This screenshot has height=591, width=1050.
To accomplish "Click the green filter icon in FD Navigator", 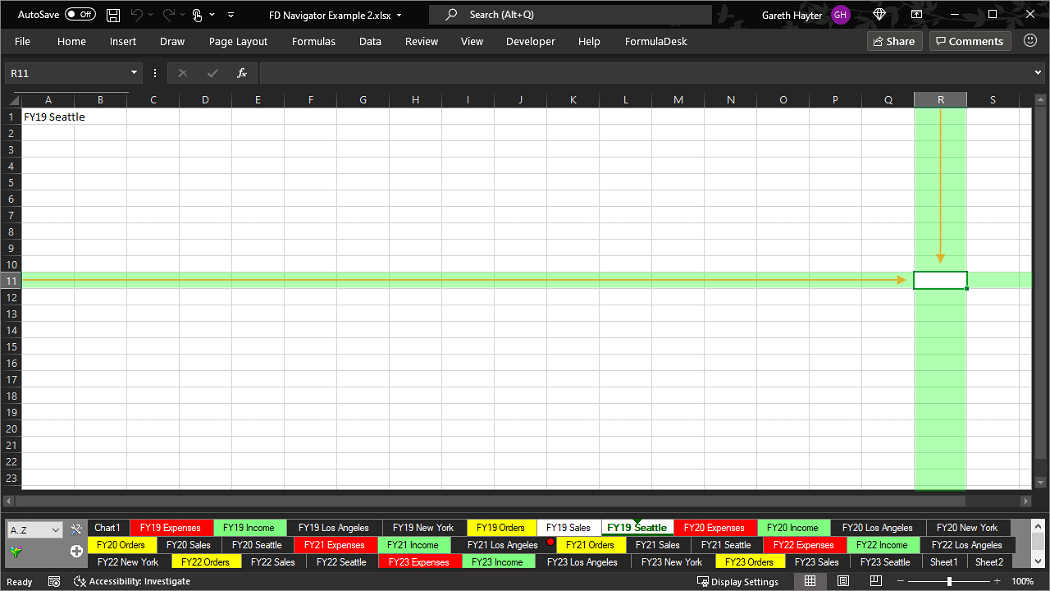I will (x=16, y=551).
